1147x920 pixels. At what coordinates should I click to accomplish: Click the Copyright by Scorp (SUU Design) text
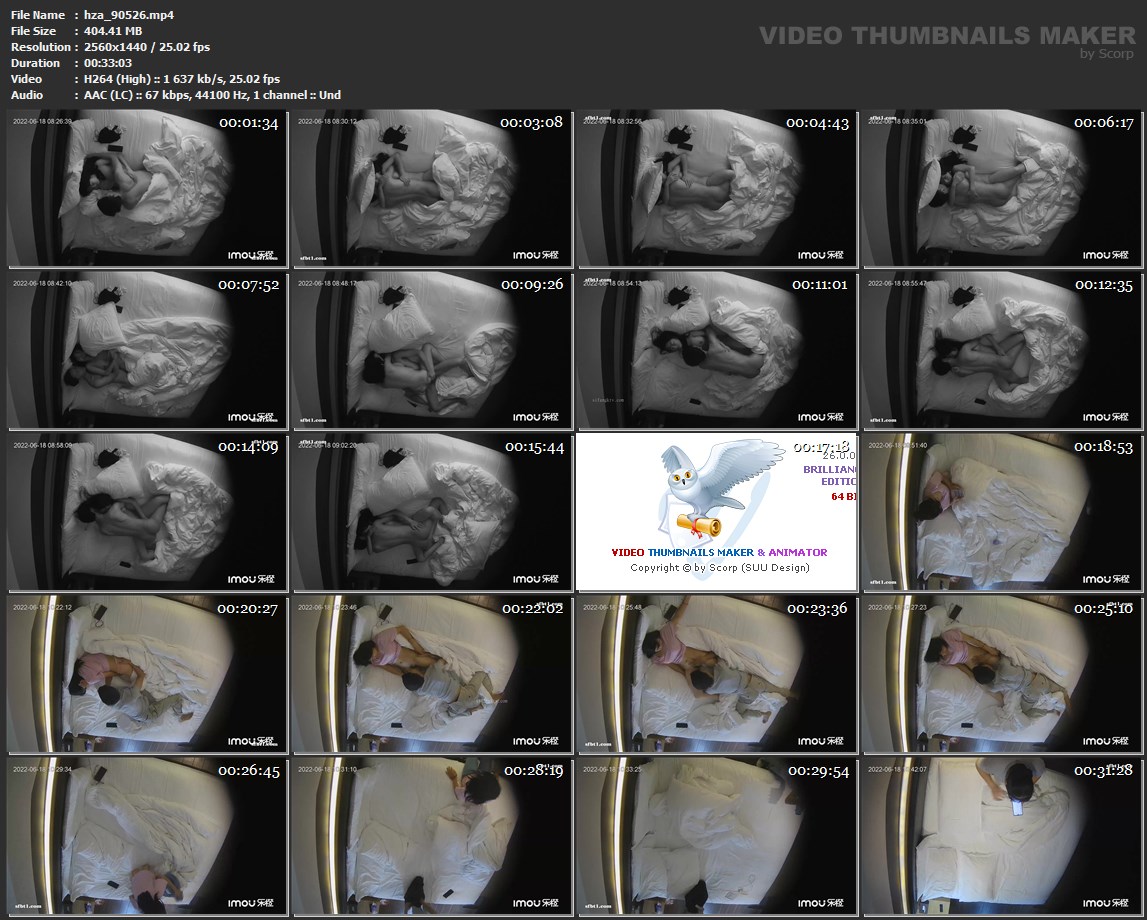point(720,568)
